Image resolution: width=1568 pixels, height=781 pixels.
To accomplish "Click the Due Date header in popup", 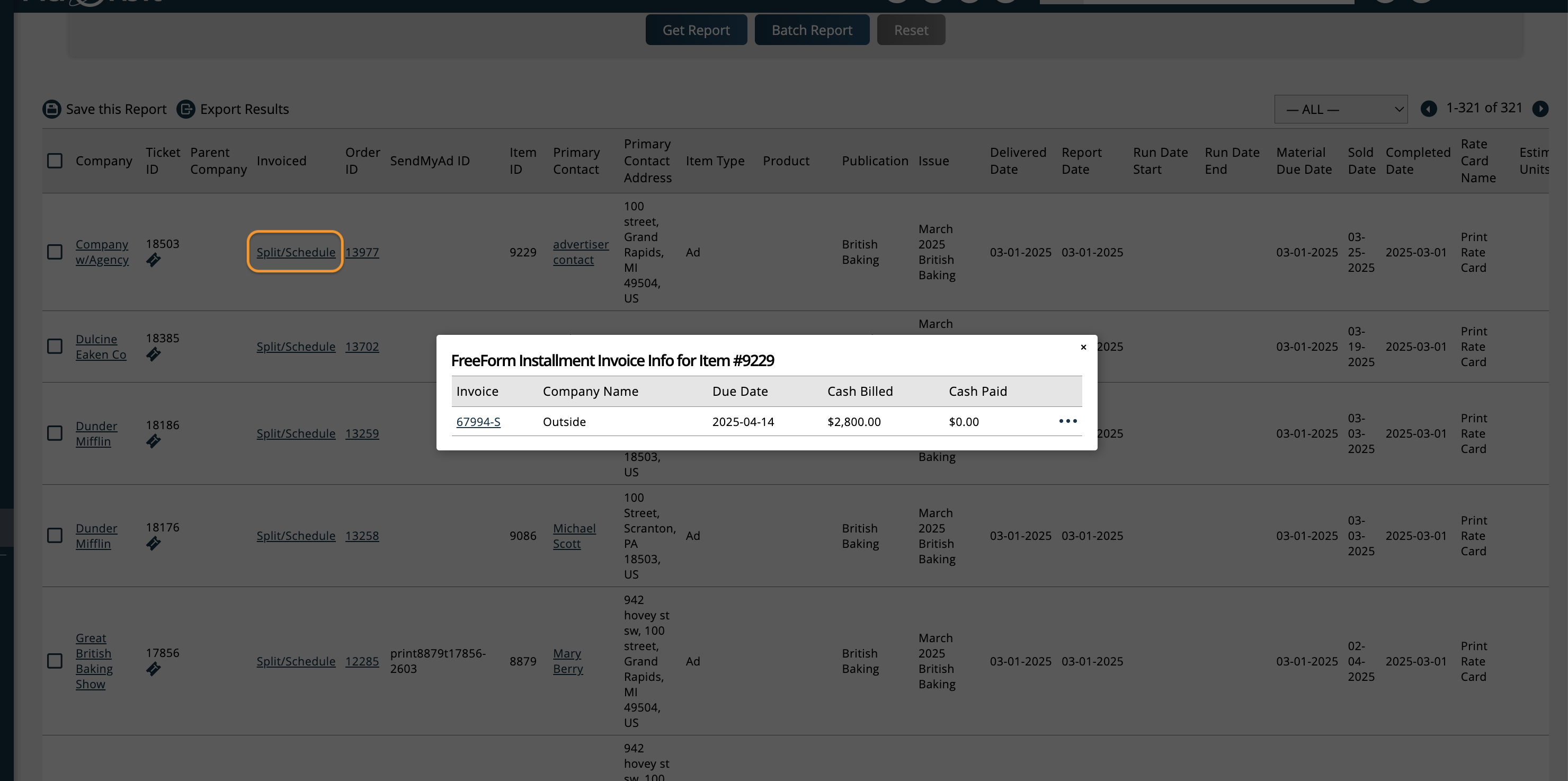I will pos(740,392).
